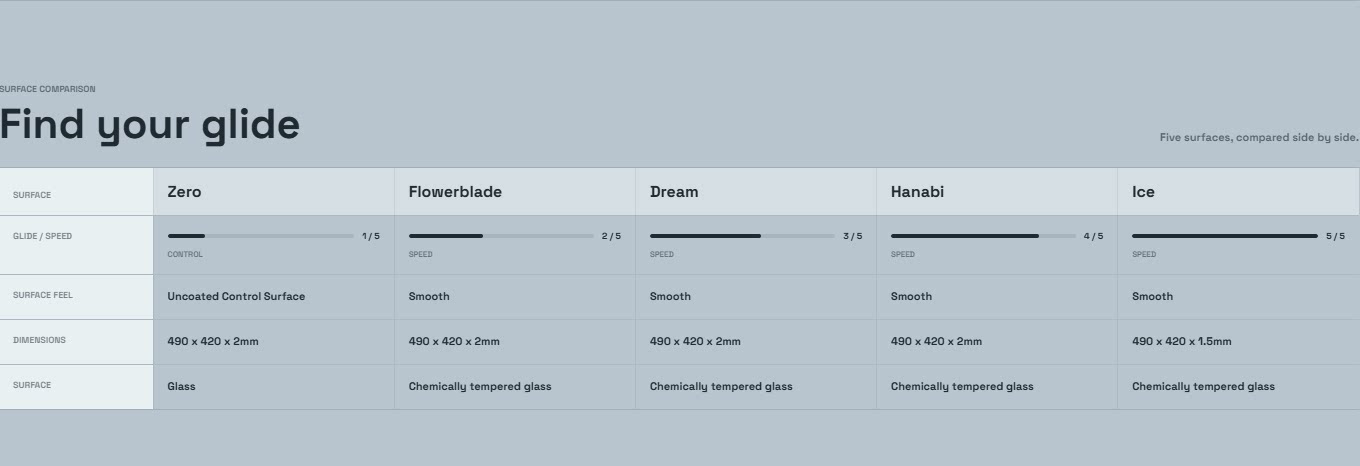Screen dimensions: 1360x466
Task: Click Find your glide heading
Action: click(150, 125)
